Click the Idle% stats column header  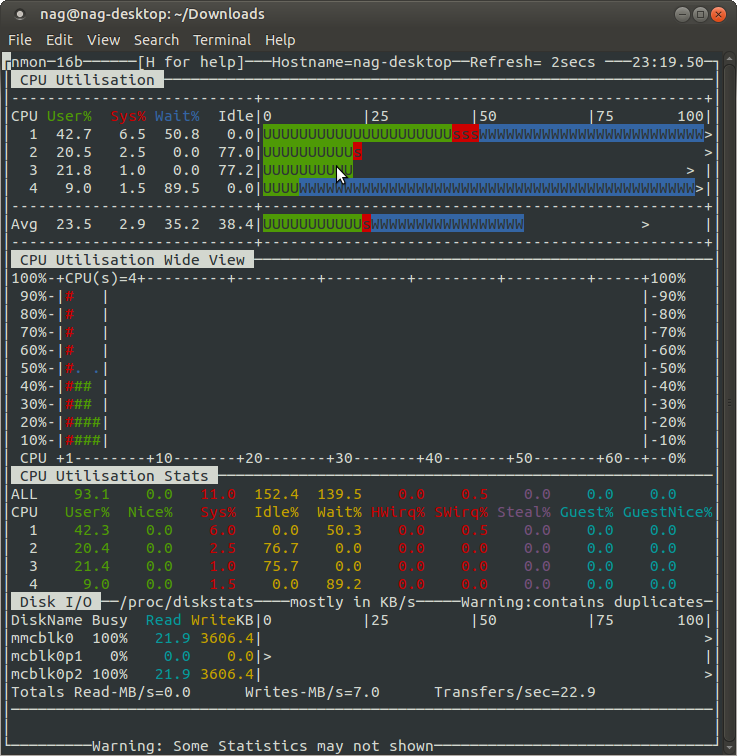tap(277, 513)
